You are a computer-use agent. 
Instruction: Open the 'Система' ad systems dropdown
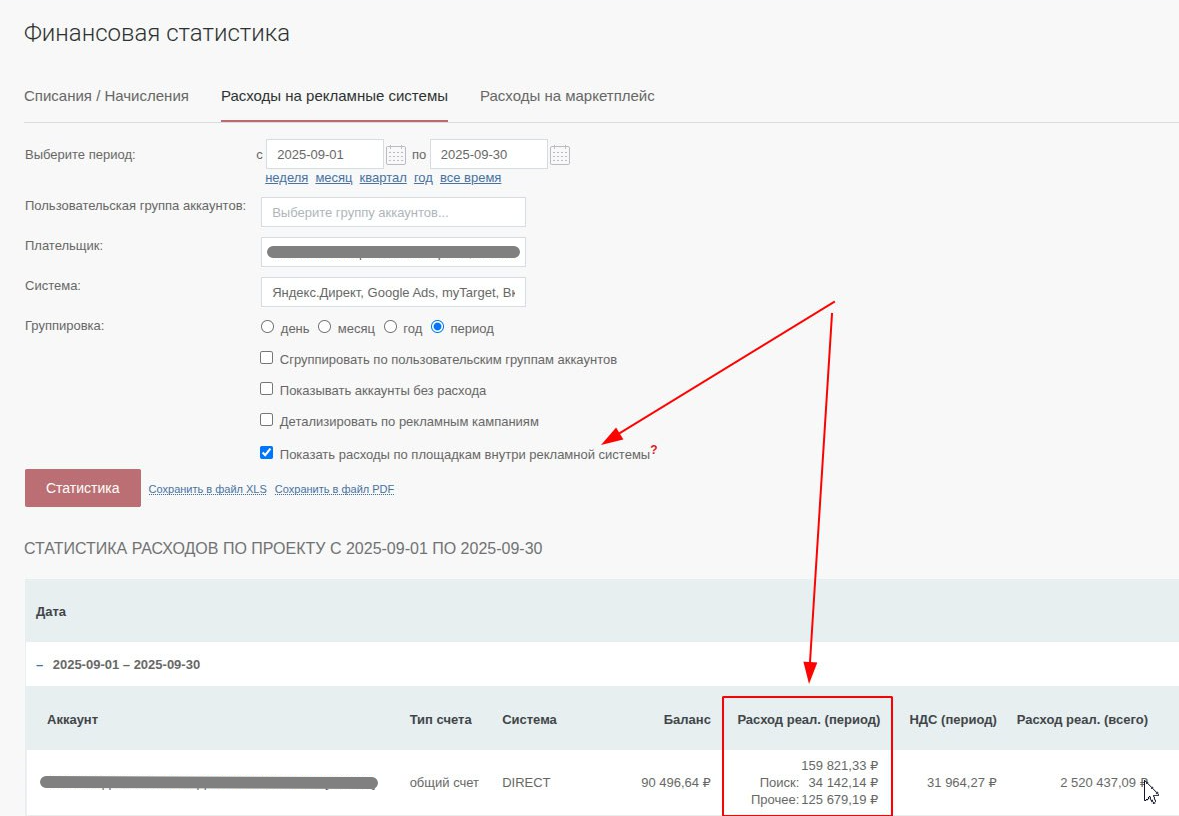[x=393, y=292]
